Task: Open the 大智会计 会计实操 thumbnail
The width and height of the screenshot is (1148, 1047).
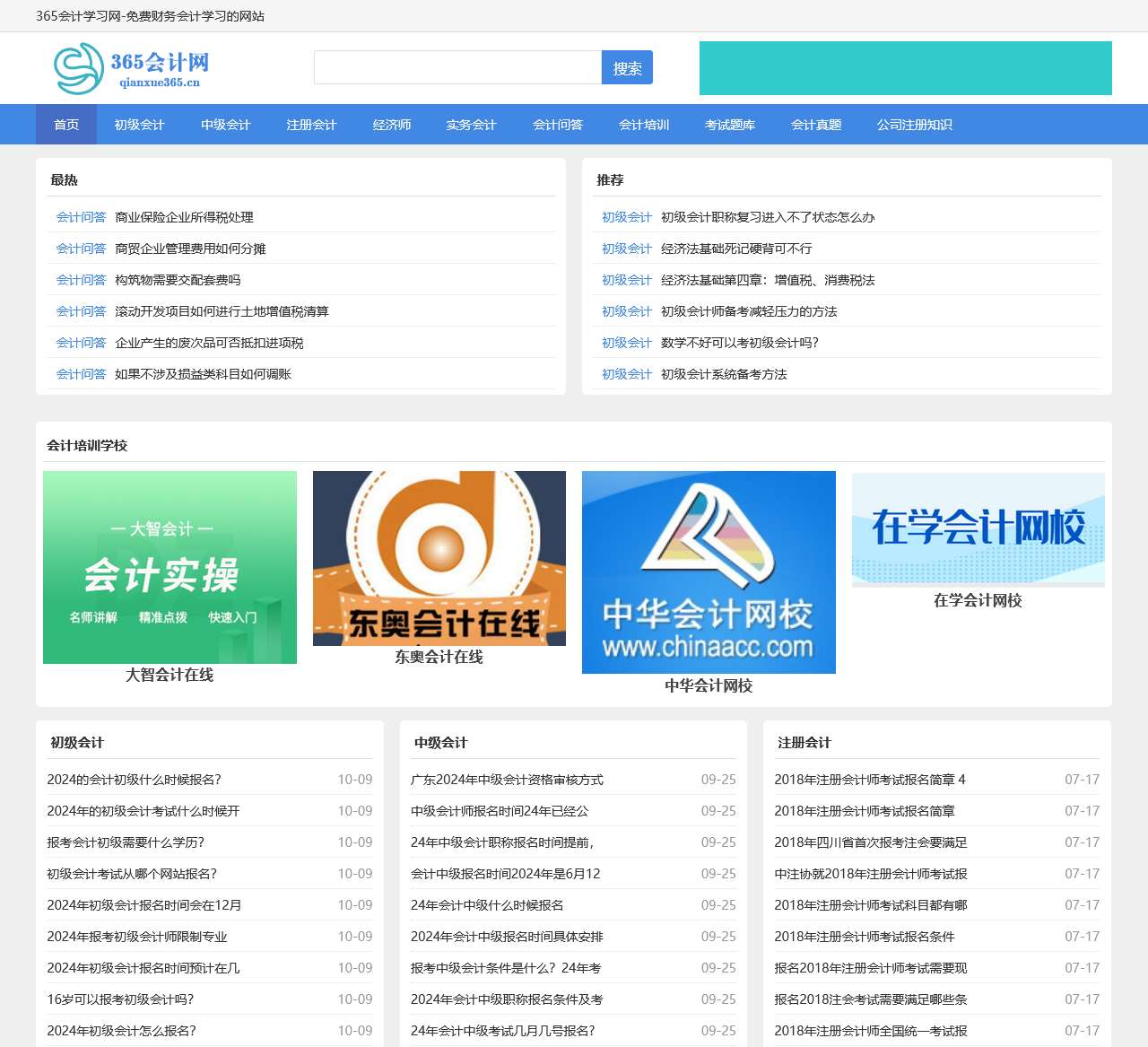Action: (x=170, y=567)
